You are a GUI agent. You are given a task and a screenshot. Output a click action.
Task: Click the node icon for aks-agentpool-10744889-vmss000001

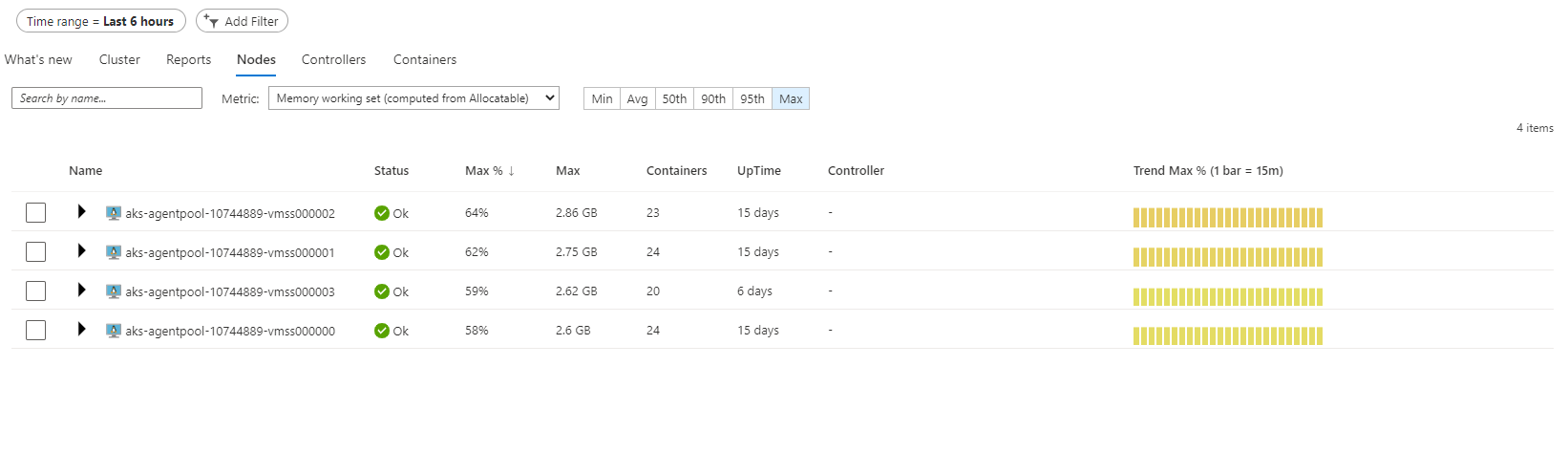[x=114, y=252]
